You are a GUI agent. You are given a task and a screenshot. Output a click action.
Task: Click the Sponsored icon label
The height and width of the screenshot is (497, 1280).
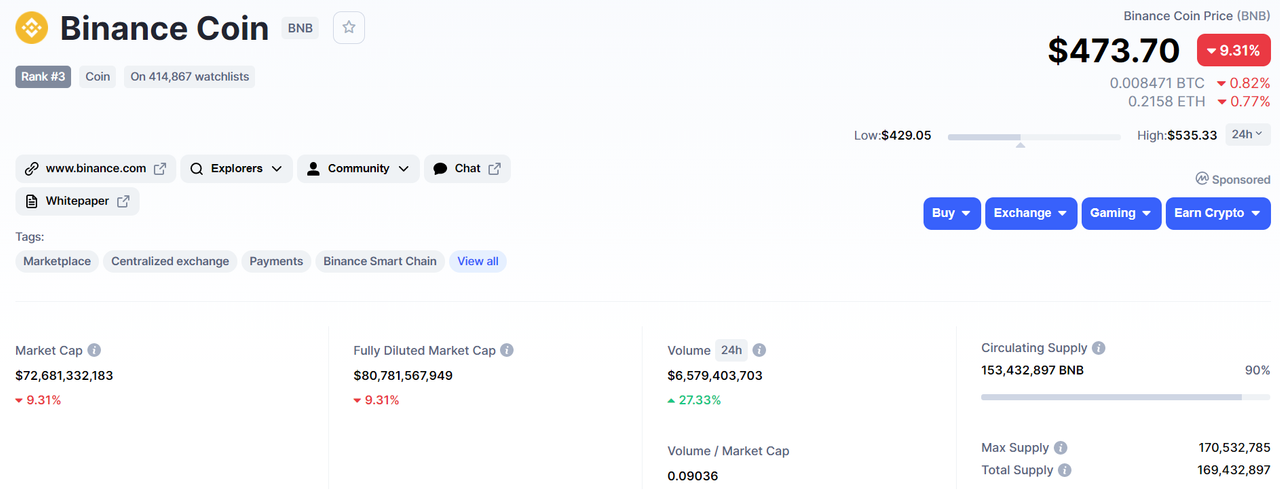(x=1233, y=179)
